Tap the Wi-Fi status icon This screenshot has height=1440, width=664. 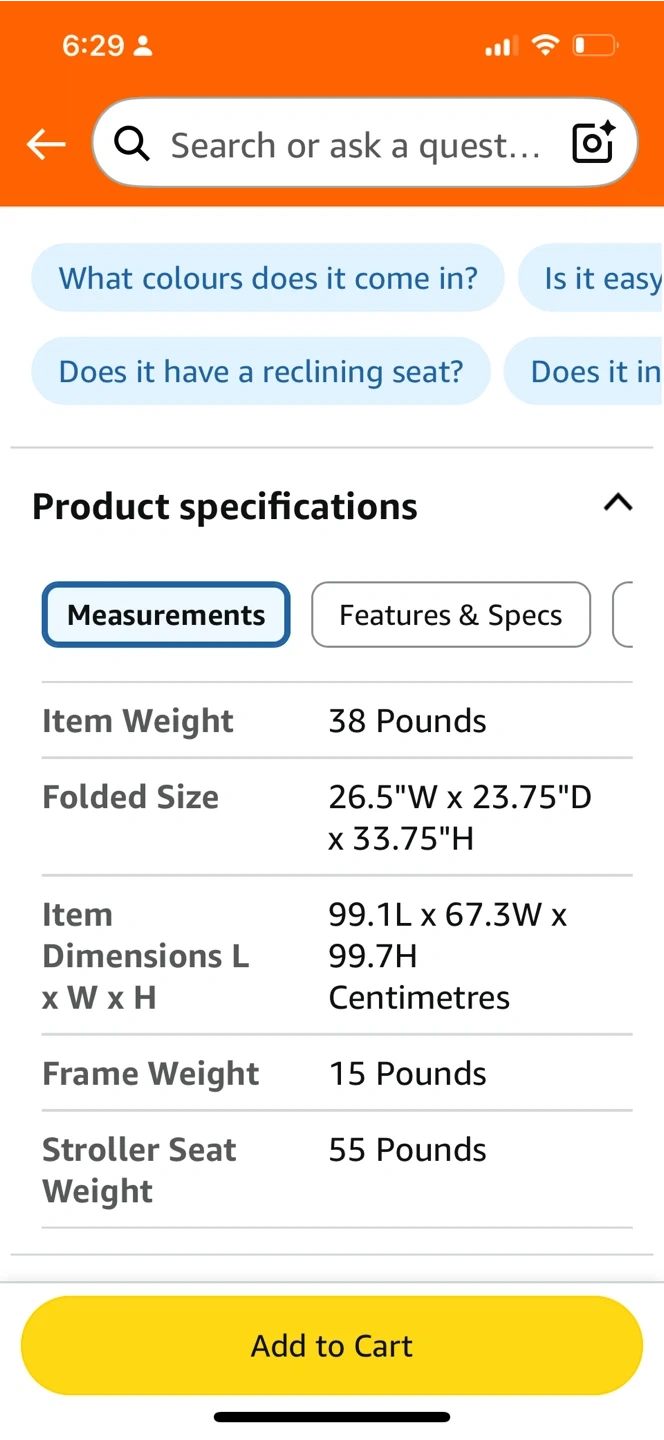click(x=545, y=45)
